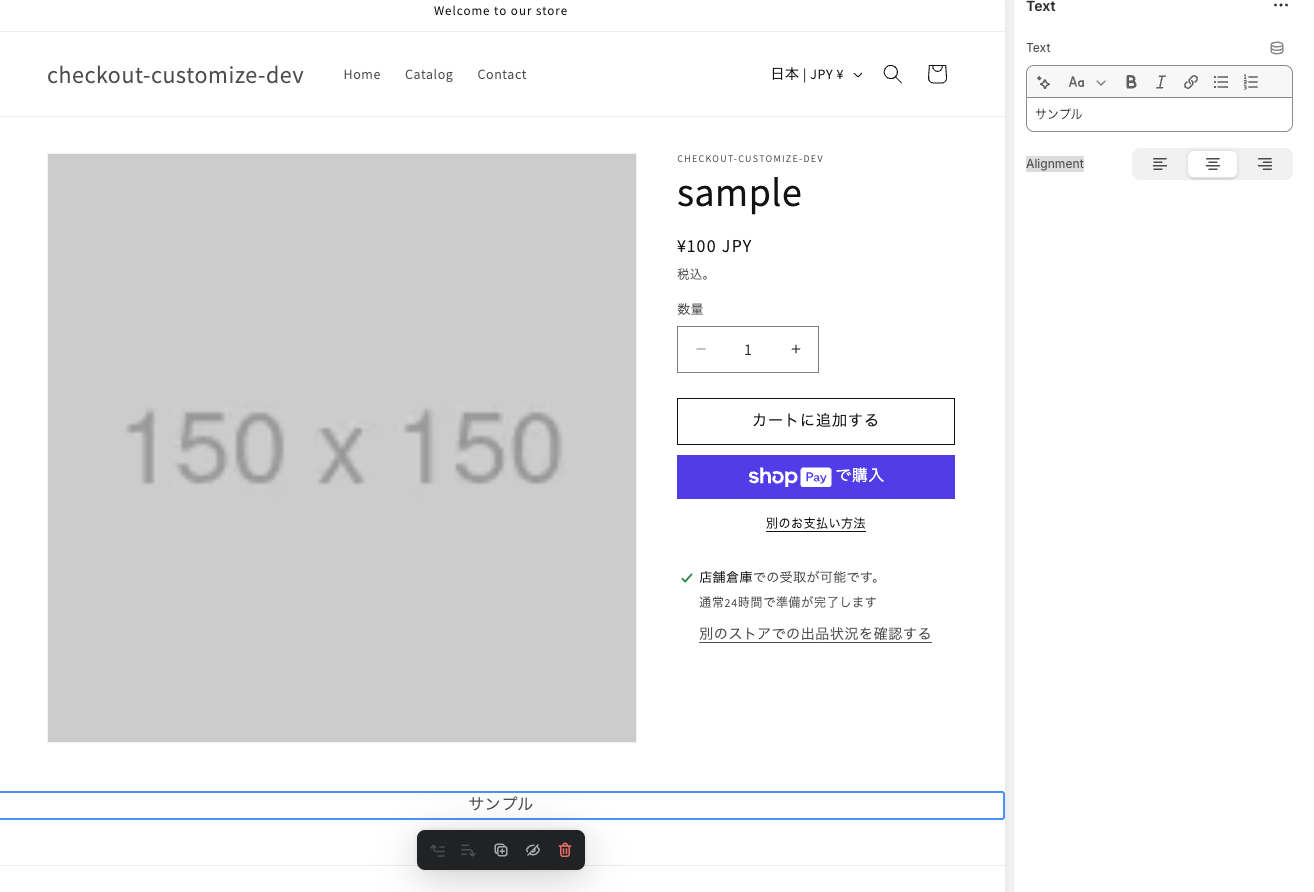
Task: Apply numbered list formatting
Action: (x=1250, y=82)
